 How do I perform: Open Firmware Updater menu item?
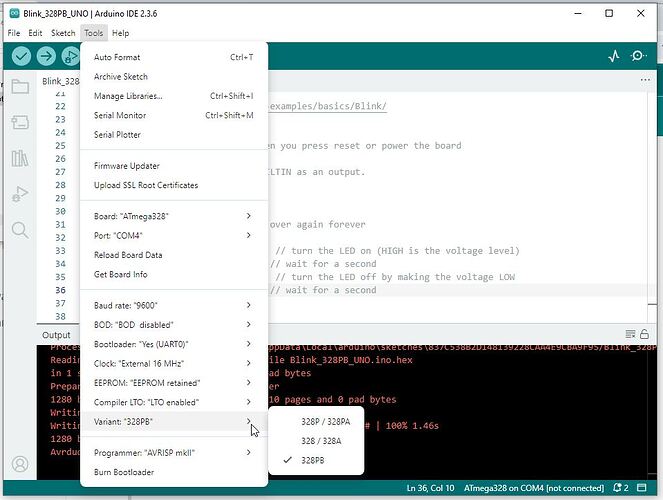click(174, 166)
